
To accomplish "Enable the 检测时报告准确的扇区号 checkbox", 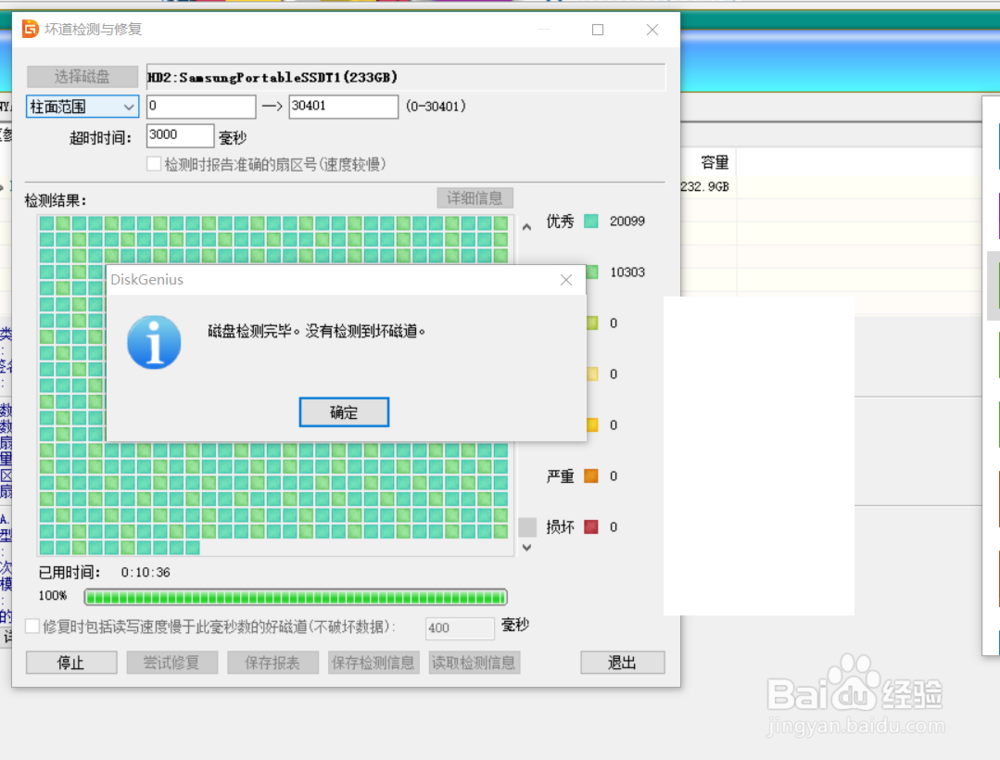I will 154,163.
